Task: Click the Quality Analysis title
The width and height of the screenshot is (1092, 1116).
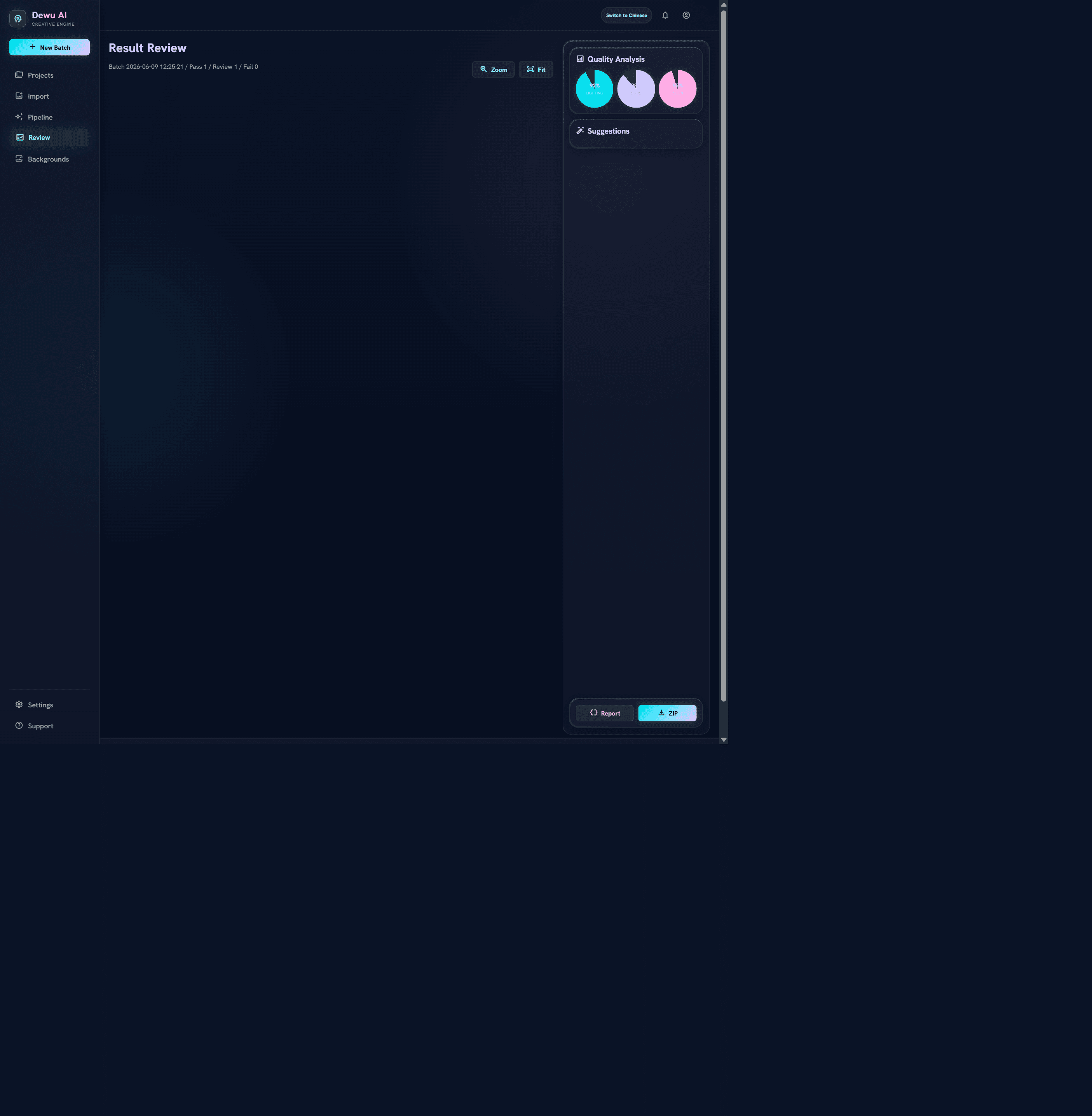Action: (616, 59)
